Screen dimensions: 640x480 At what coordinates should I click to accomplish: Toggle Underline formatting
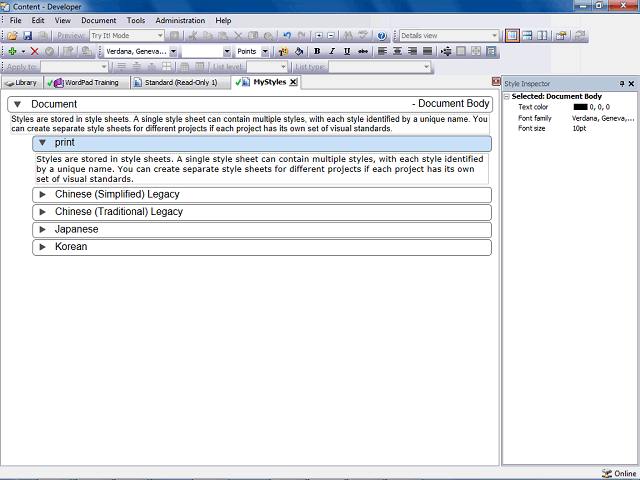[x=347, y=51]
